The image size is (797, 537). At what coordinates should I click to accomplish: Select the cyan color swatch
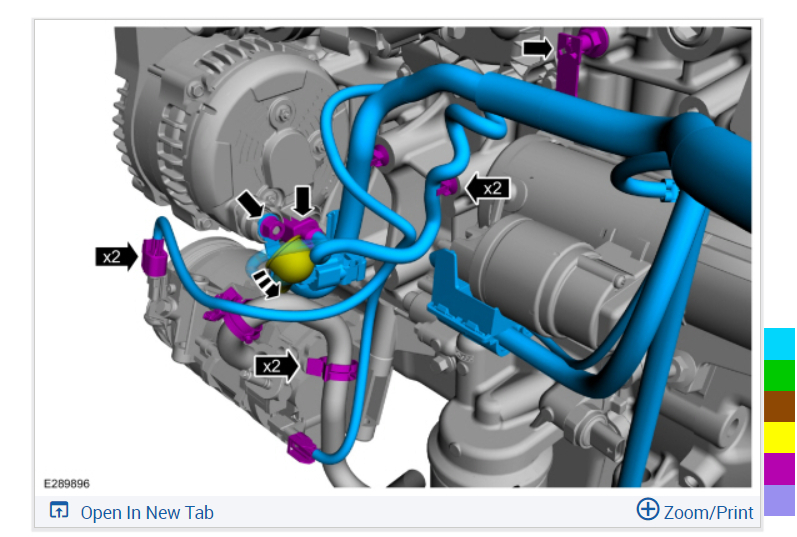[x=780, y=344]
